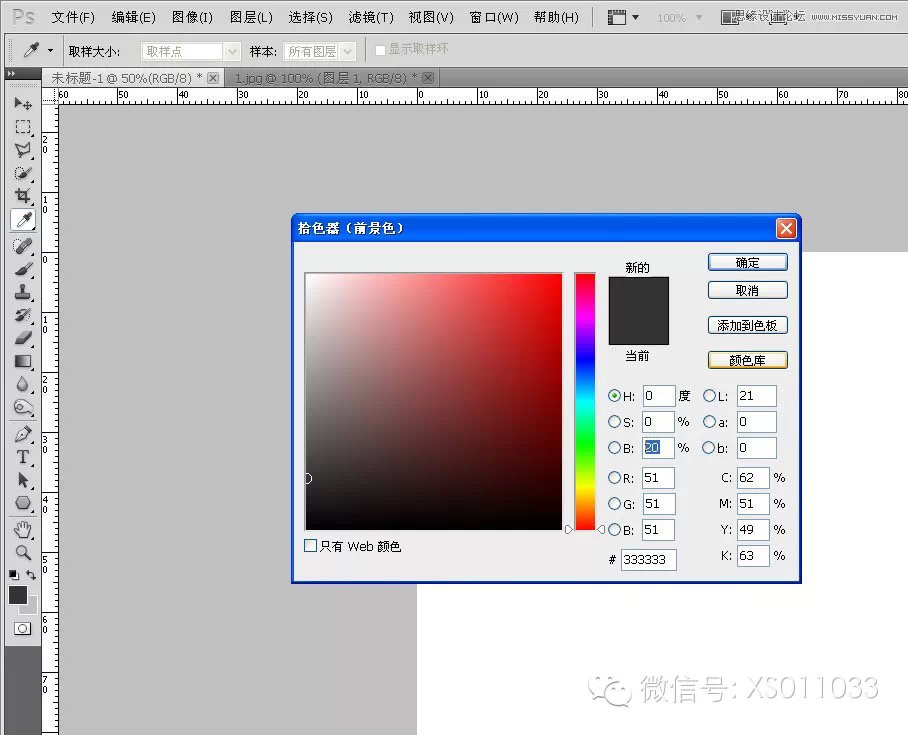
Task: Click the 颜色库 button
Action: (746, 359)
